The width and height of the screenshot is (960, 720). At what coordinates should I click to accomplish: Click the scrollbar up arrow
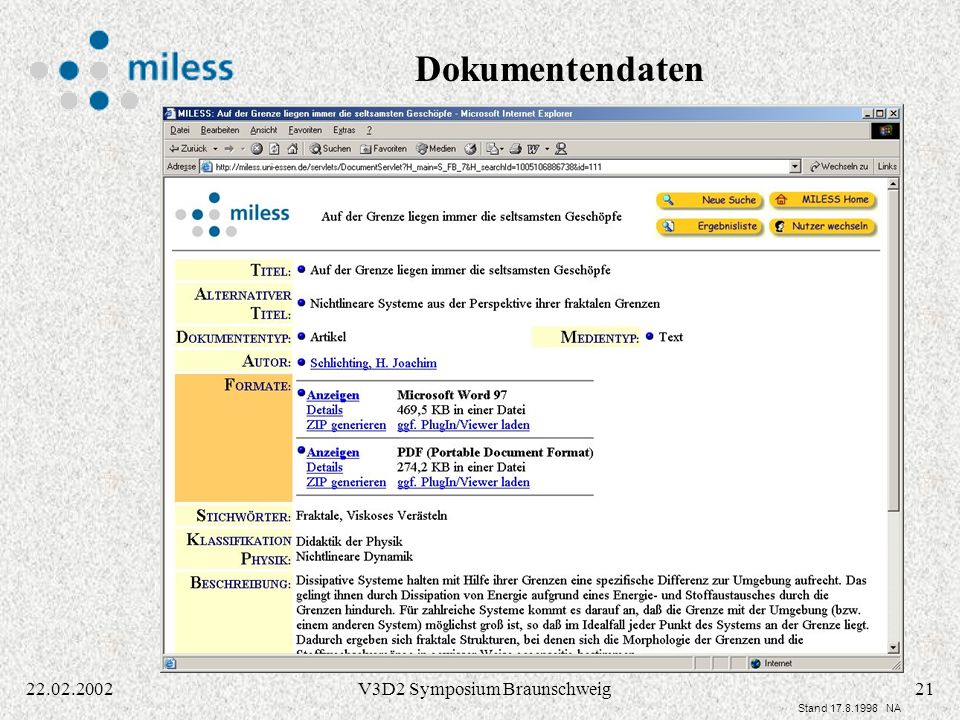[893, 184]
